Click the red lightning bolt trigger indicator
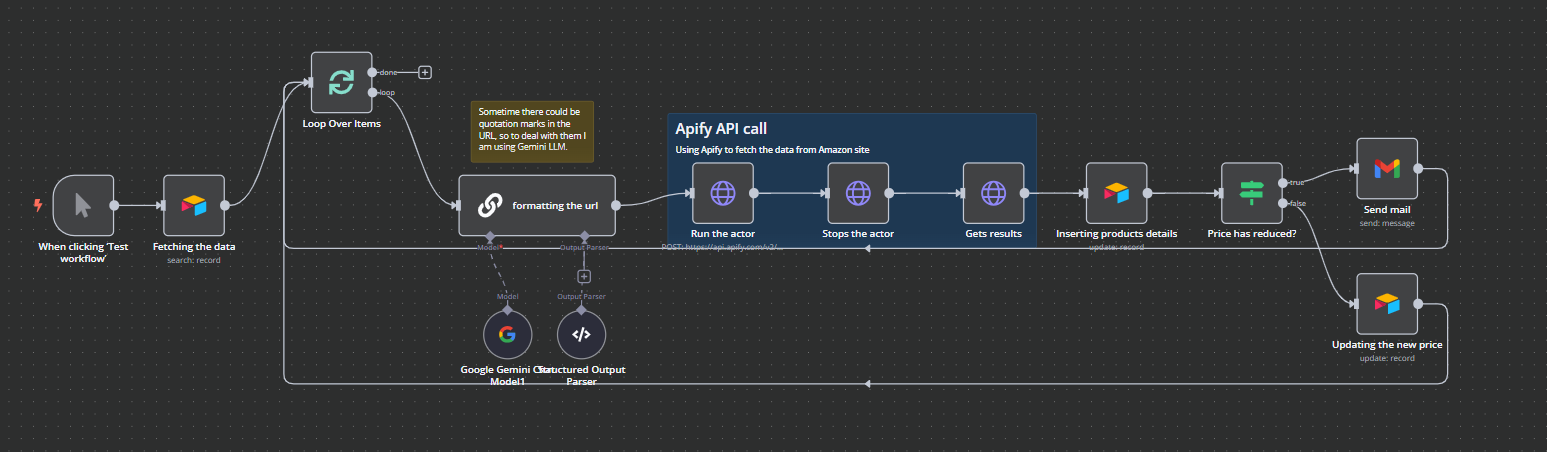 point(38,205)
